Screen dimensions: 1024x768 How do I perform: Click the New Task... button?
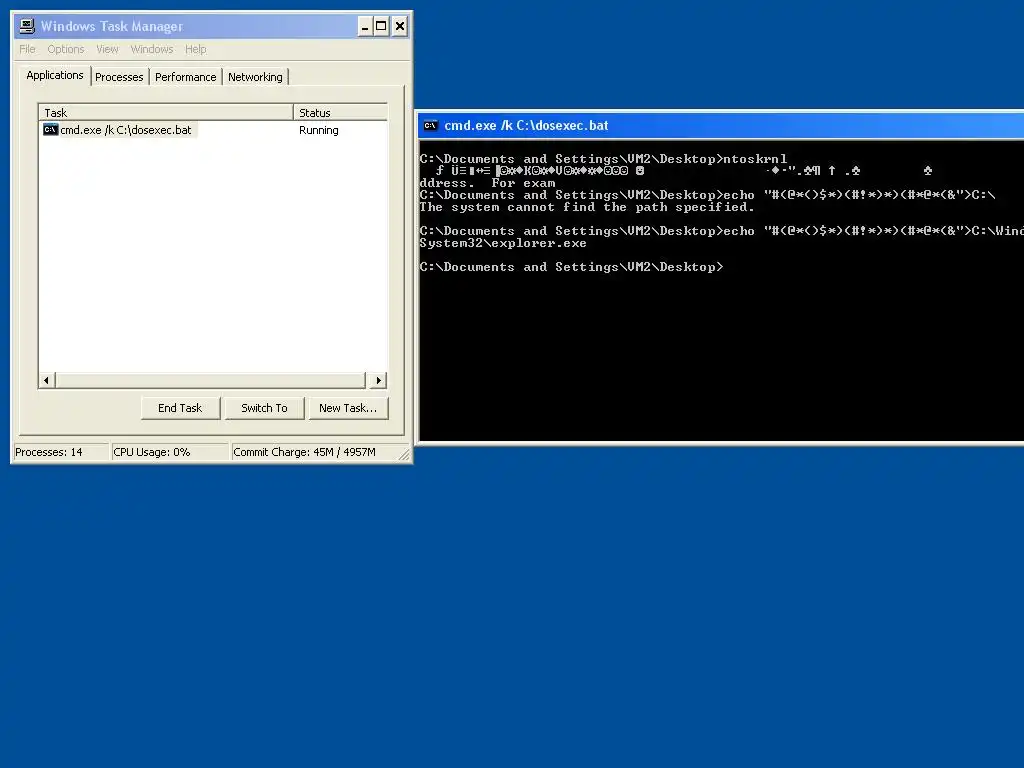(348, 408)
